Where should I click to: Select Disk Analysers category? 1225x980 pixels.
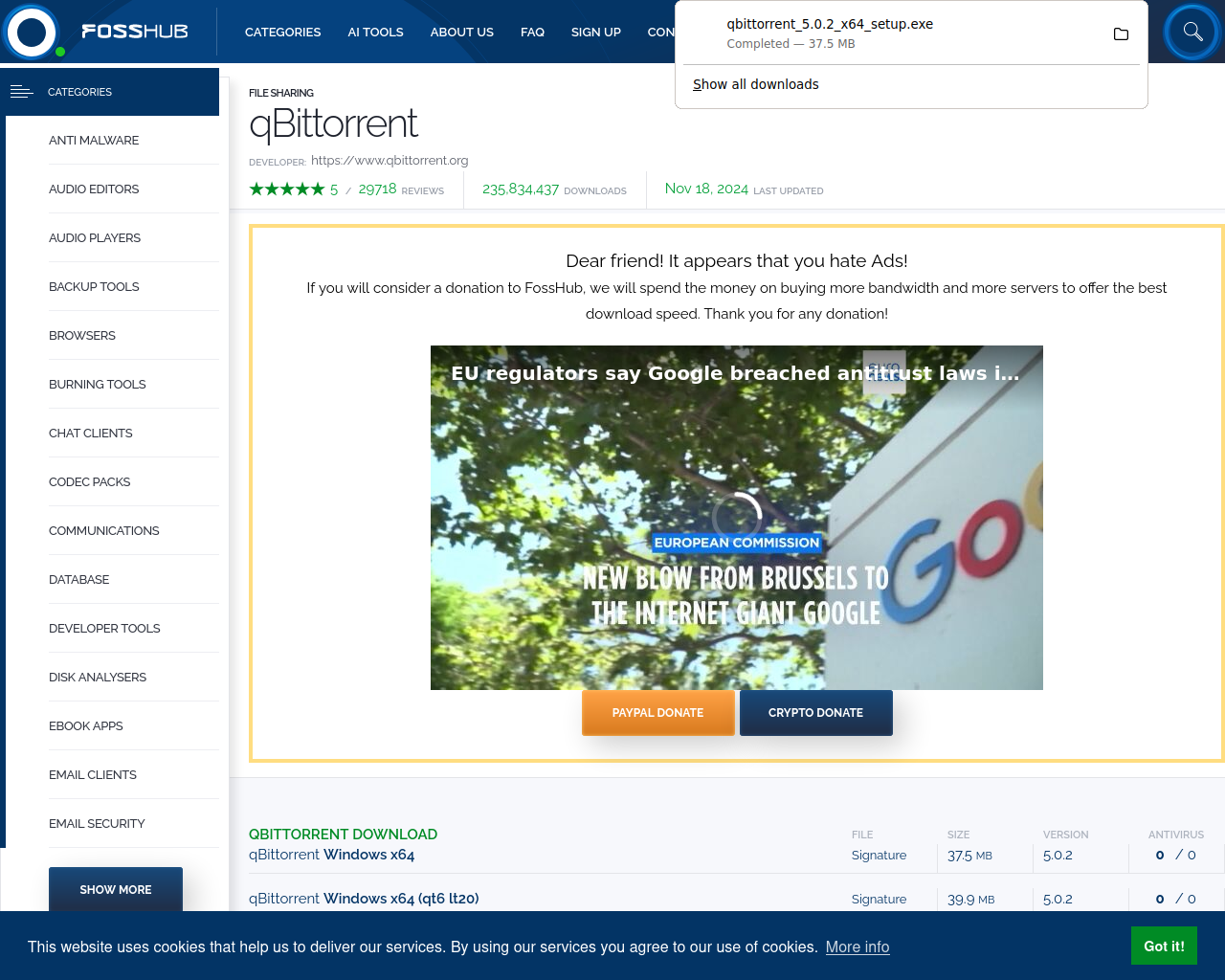click(x=98, y=677)
